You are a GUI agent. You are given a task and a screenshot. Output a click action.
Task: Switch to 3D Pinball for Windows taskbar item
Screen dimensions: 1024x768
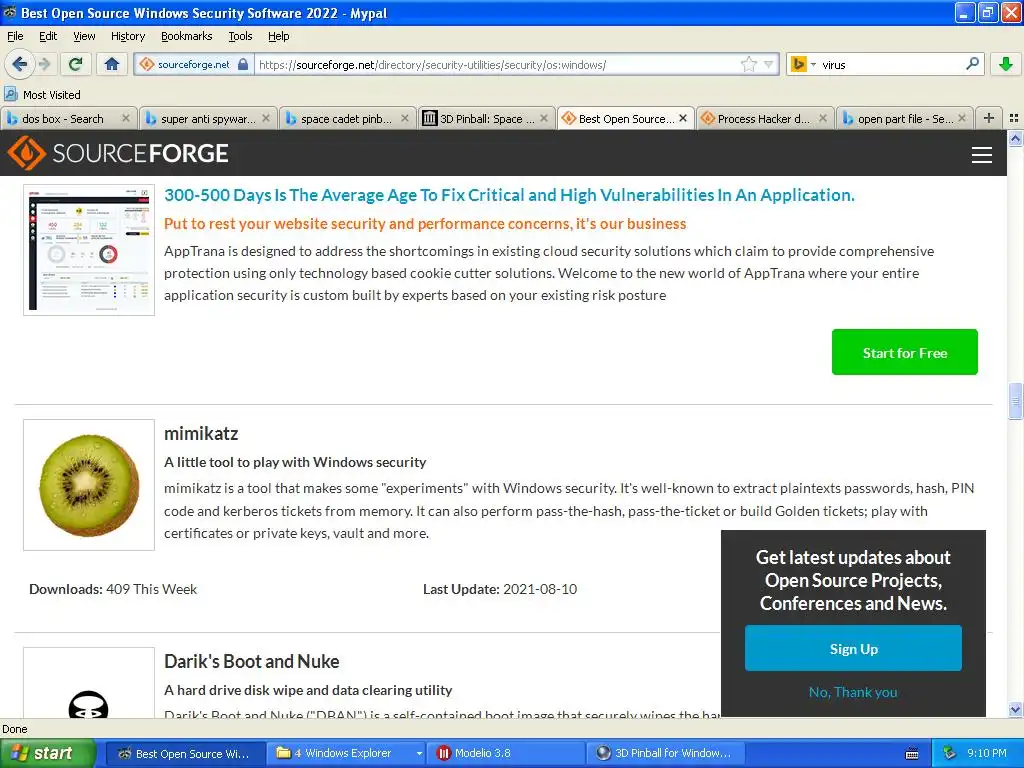coord(665,753)
